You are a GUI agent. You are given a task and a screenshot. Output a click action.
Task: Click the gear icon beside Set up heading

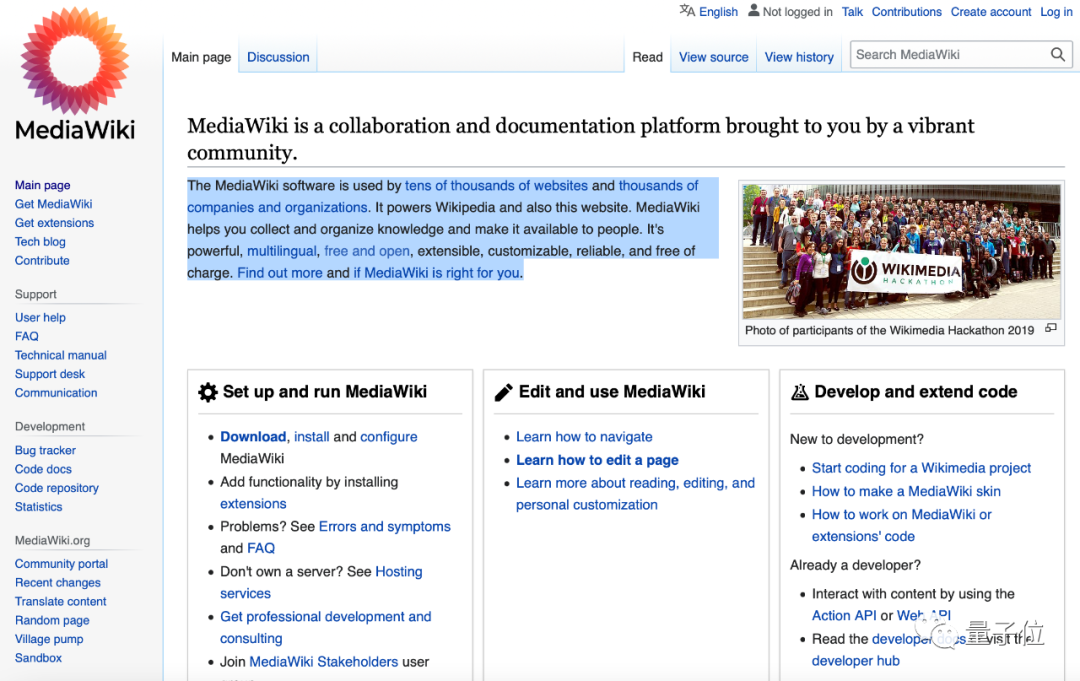click(208, 392)
